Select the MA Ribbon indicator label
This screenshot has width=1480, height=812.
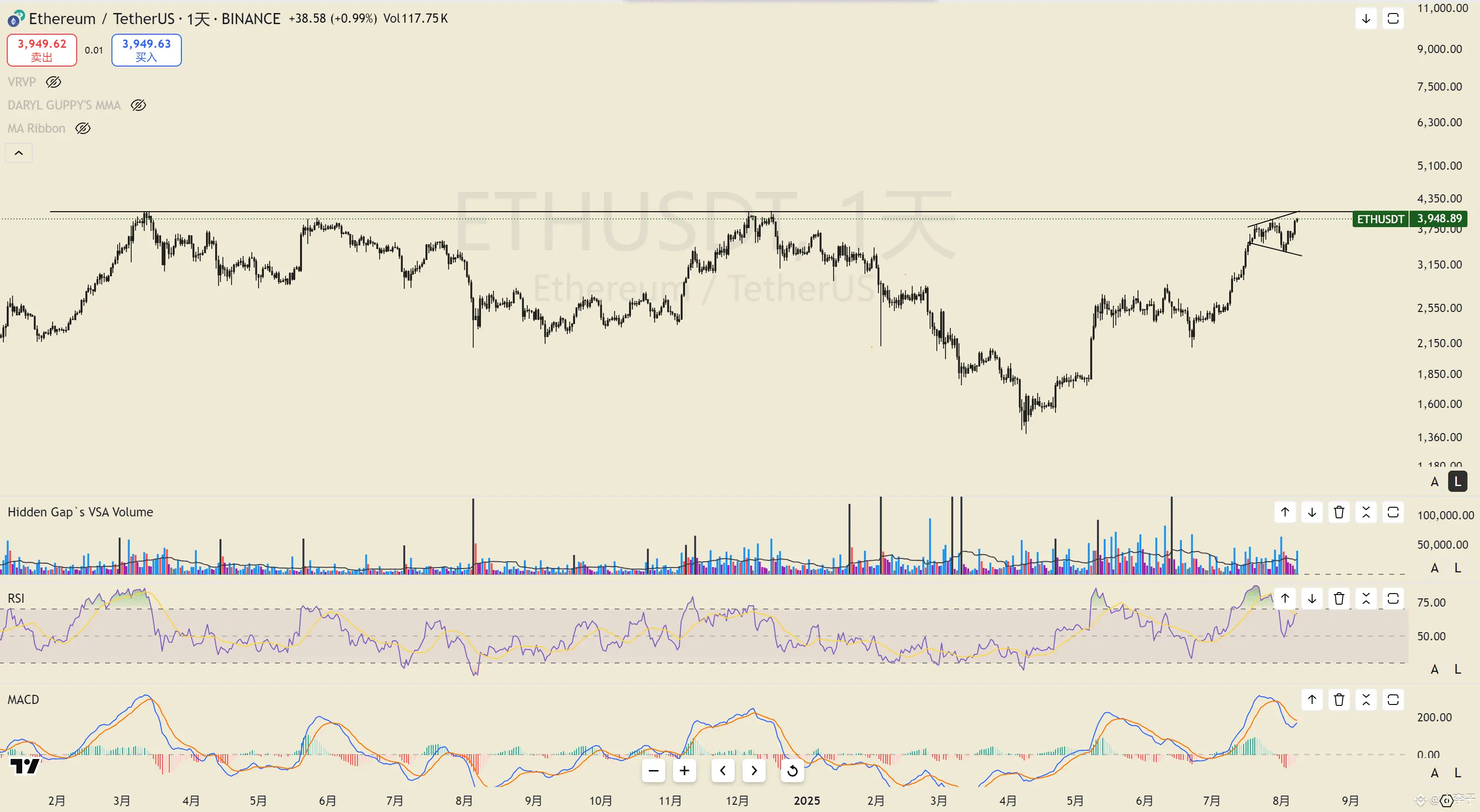(x=37, y=128)
